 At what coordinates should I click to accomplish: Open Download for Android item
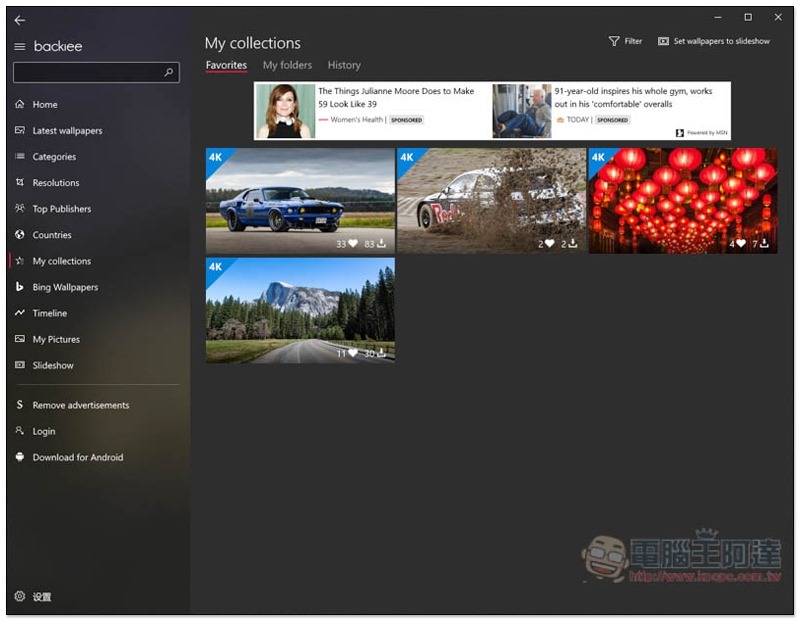[x=77, y=457]
